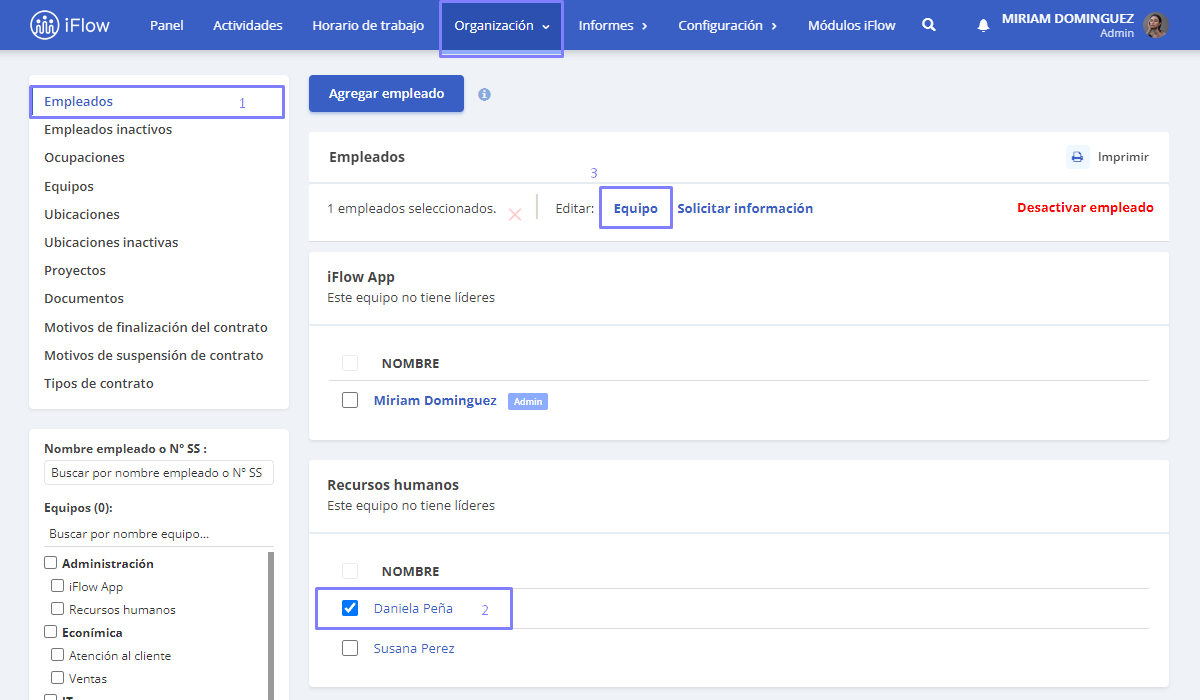Open Ubicaciones in the sidebar
The image size is (1200, 700).
pyautogui.click(x=82, y=214)
